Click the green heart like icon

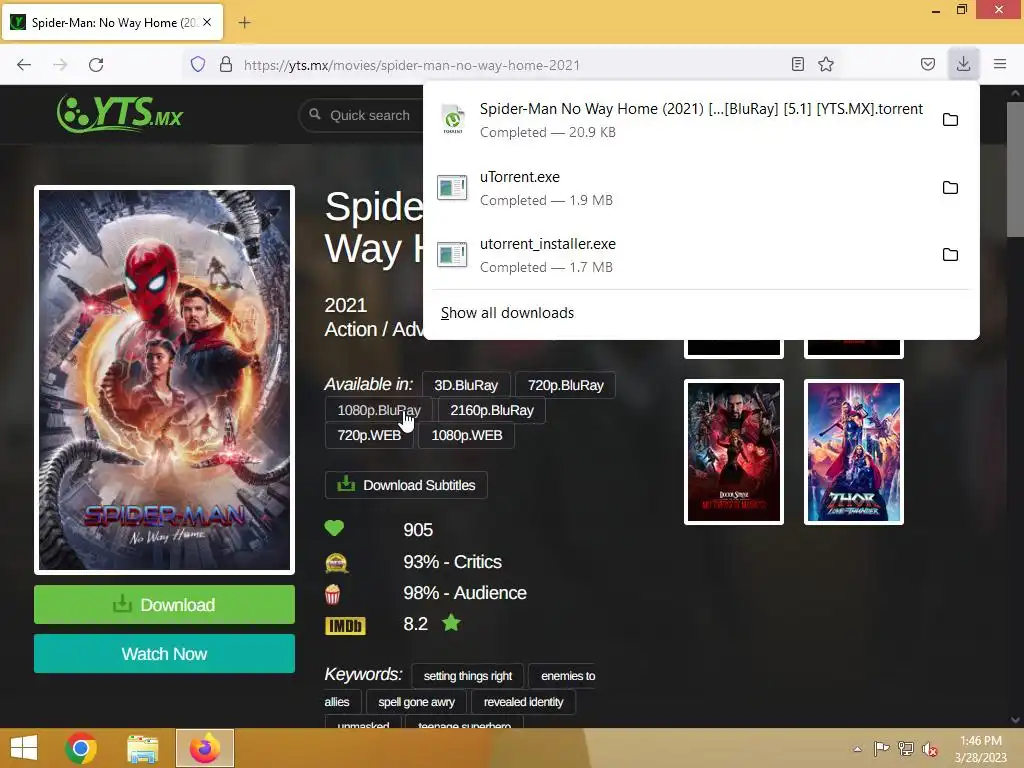(334, 528)
